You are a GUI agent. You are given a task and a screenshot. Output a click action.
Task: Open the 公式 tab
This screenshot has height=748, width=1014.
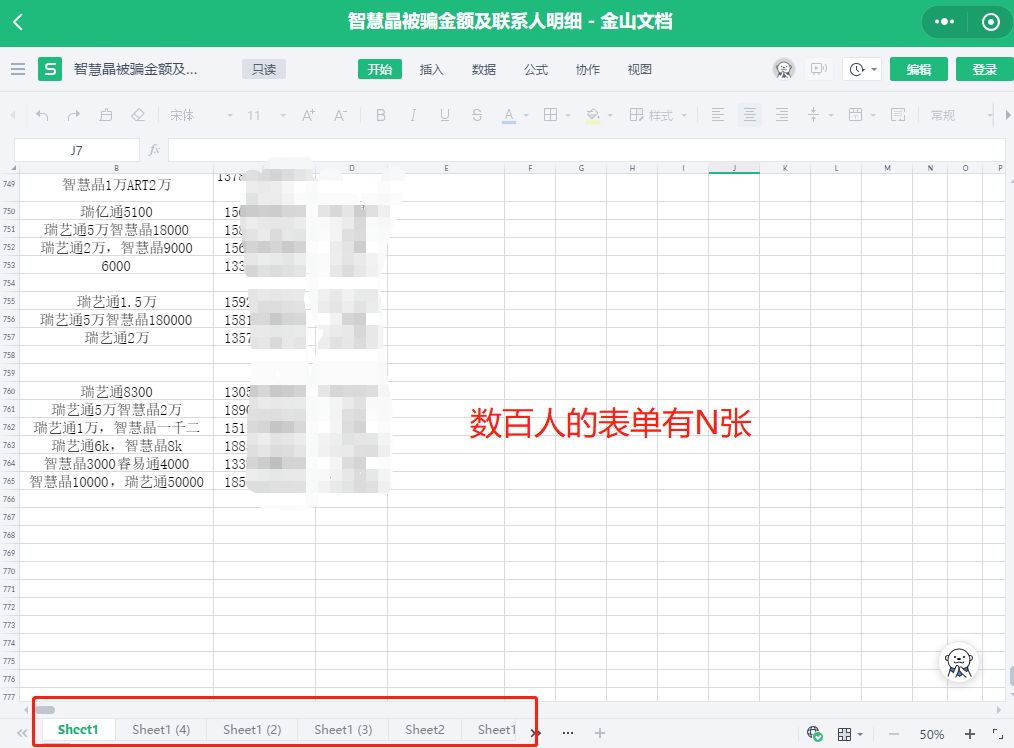point(535,69)
